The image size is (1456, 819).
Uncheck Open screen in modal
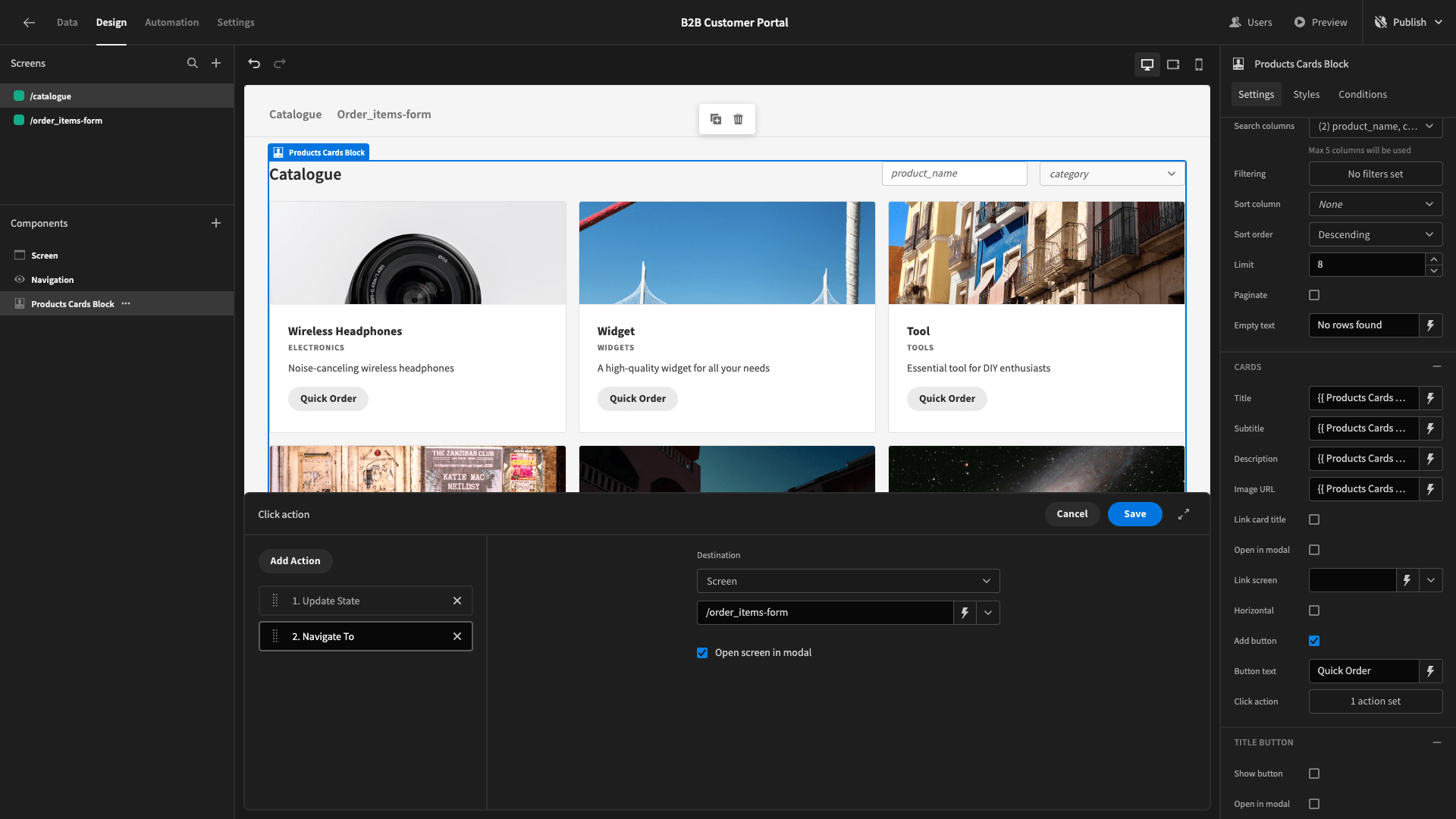click(702, 653)
